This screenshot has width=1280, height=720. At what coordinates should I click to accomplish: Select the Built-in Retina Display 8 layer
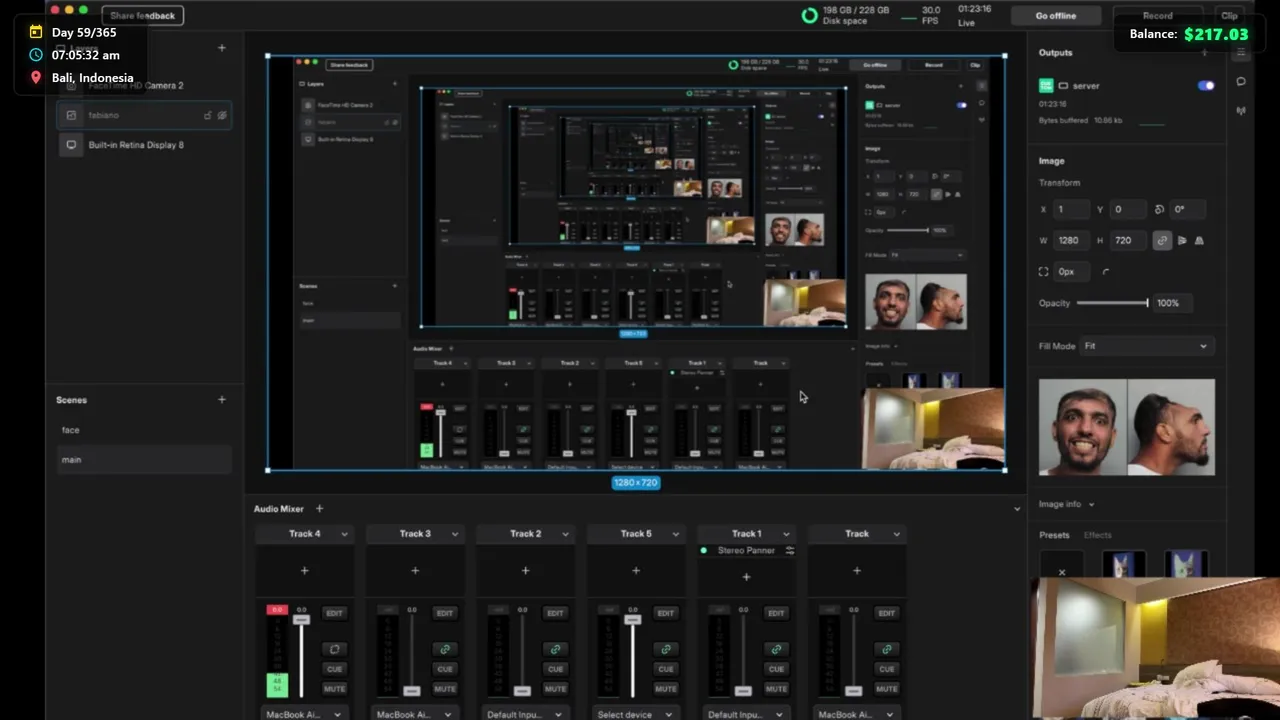[144, 145]
